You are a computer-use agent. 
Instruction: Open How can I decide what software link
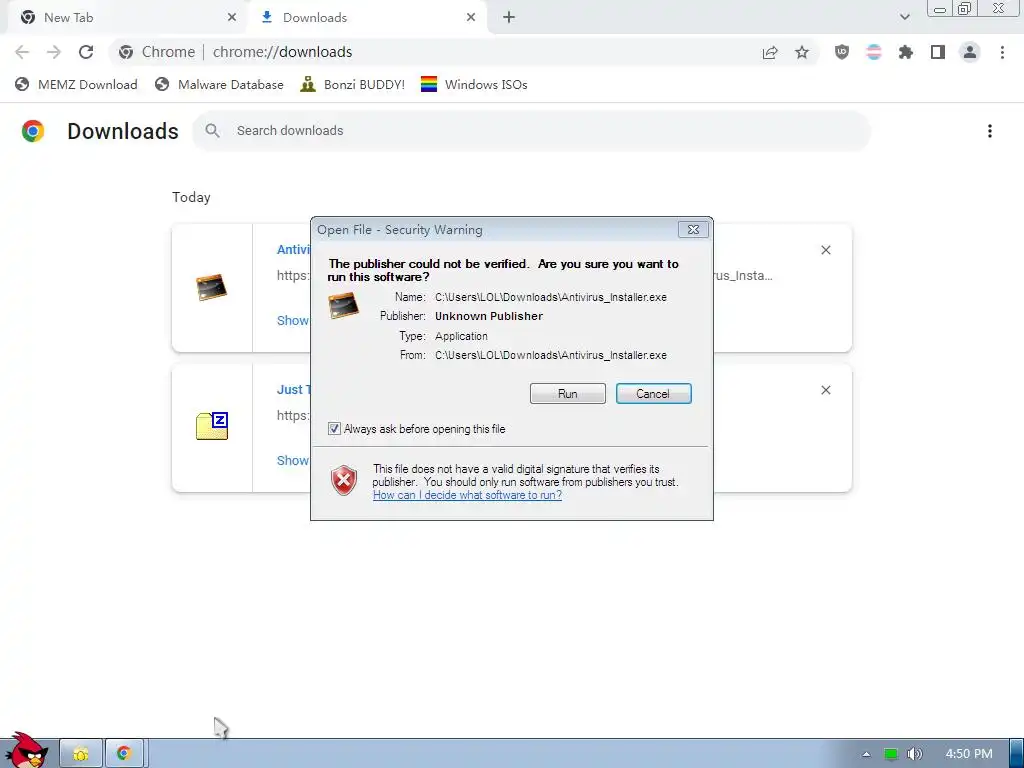[467, 495]
